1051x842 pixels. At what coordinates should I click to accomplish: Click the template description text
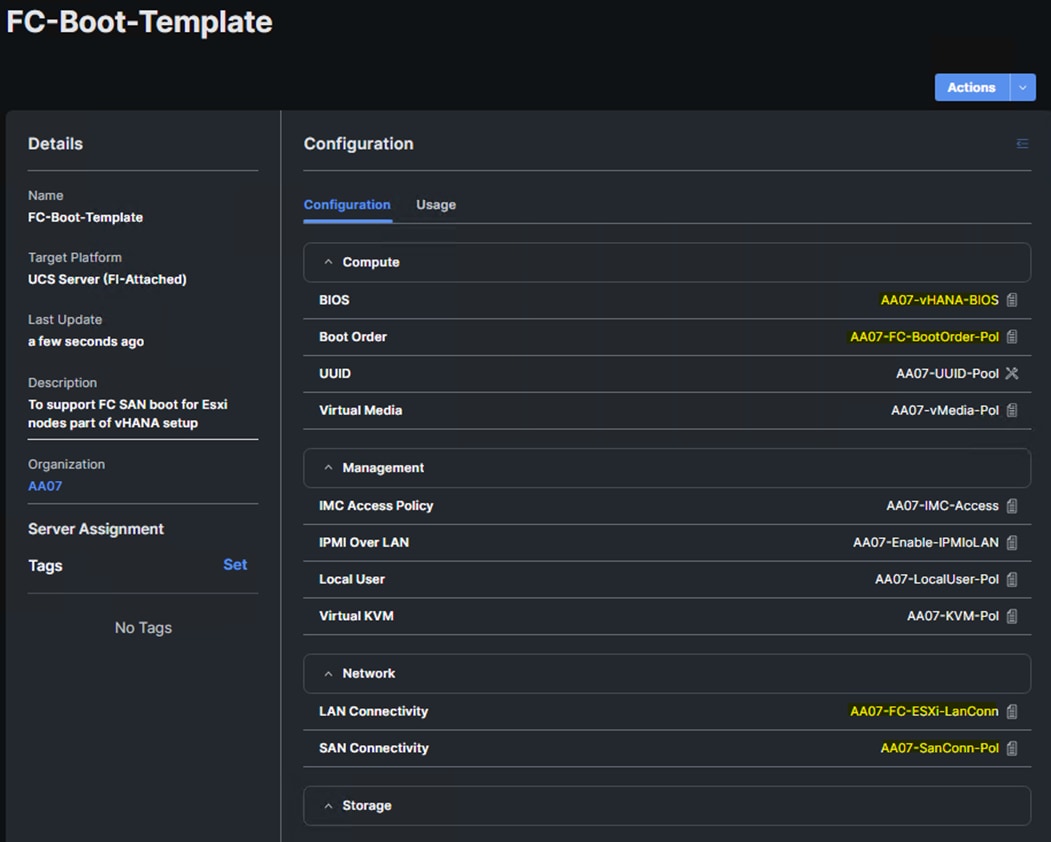(x=127, y=414)
